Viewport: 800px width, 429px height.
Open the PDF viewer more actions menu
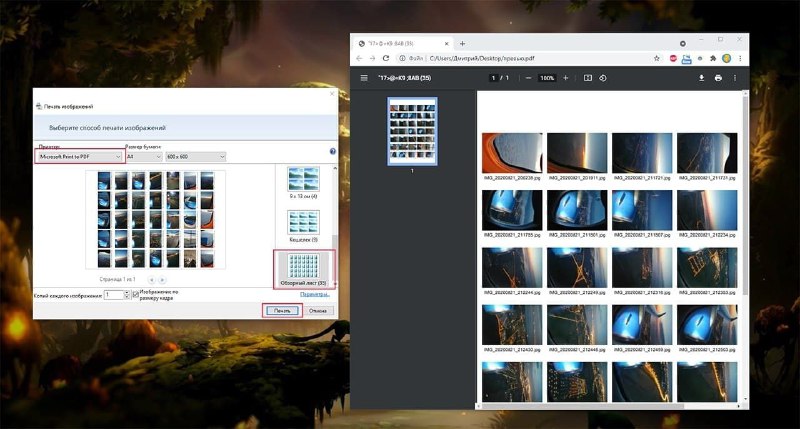(x=735, y=78)
